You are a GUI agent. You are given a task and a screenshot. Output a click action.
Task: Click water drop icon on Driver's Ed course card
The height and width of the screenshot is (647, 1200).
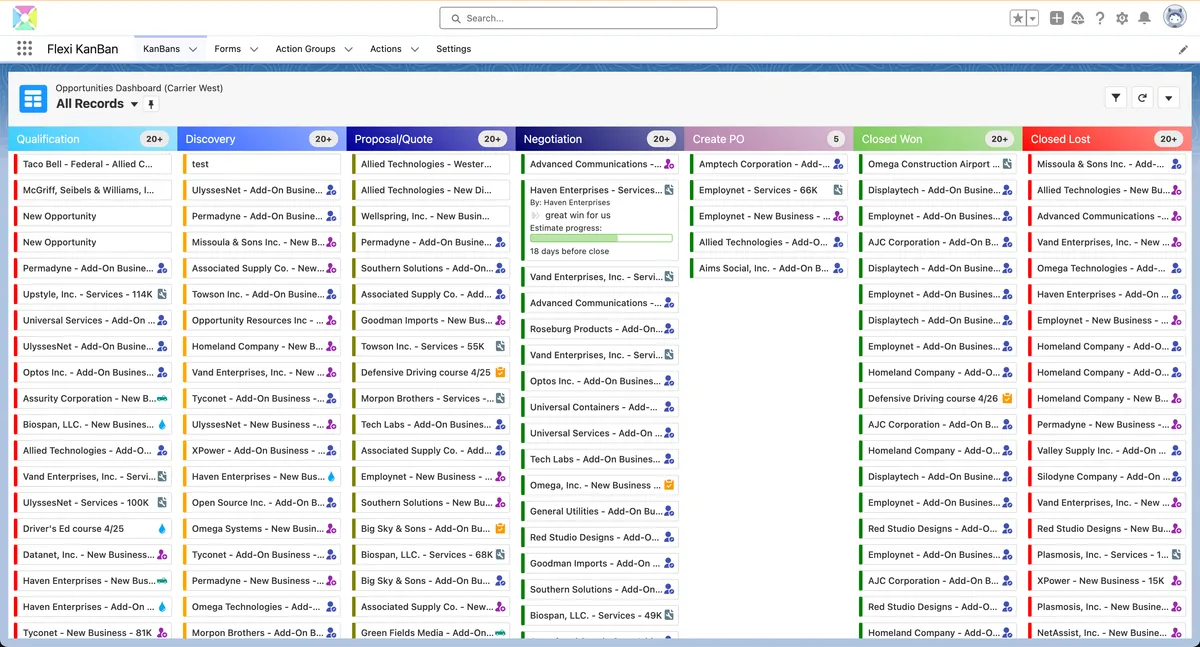click(162, 528)
